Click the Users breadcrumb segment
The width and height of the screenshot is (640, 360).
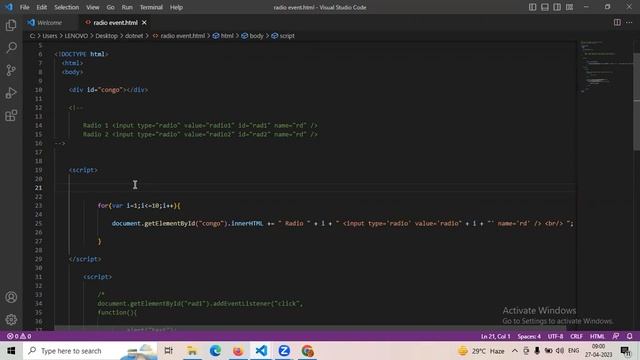50,36
